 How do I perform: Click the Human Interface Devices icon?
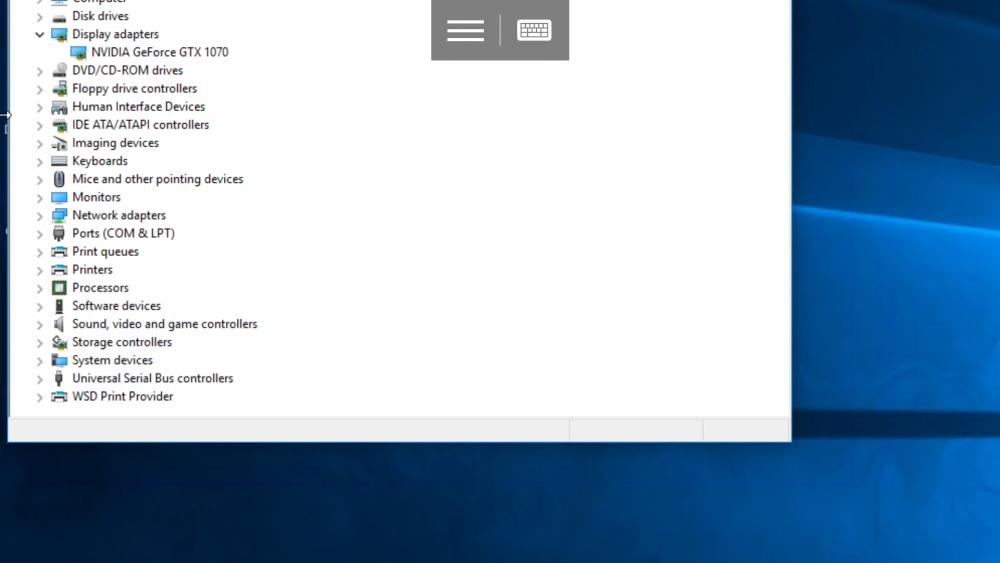tap(59, 106)
